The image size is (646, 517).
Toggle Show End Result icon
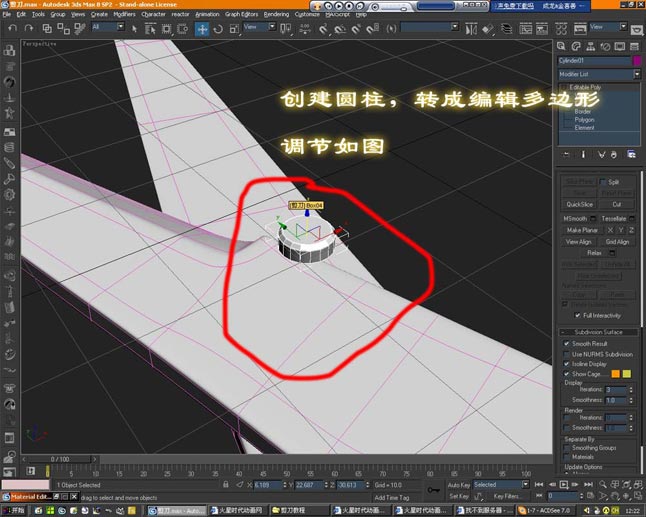[583, 154]
